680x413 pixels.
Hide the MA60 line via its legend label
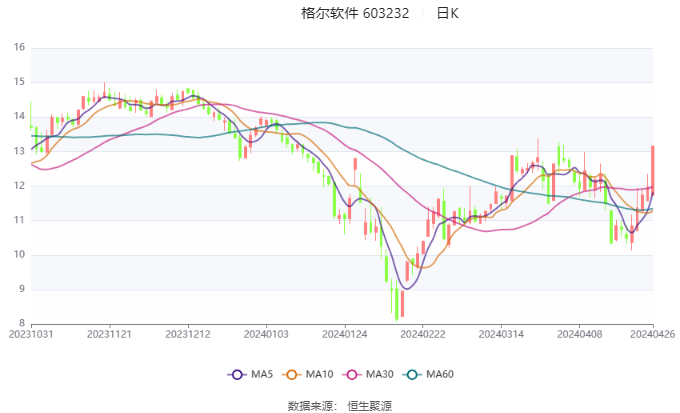(440, 374)
